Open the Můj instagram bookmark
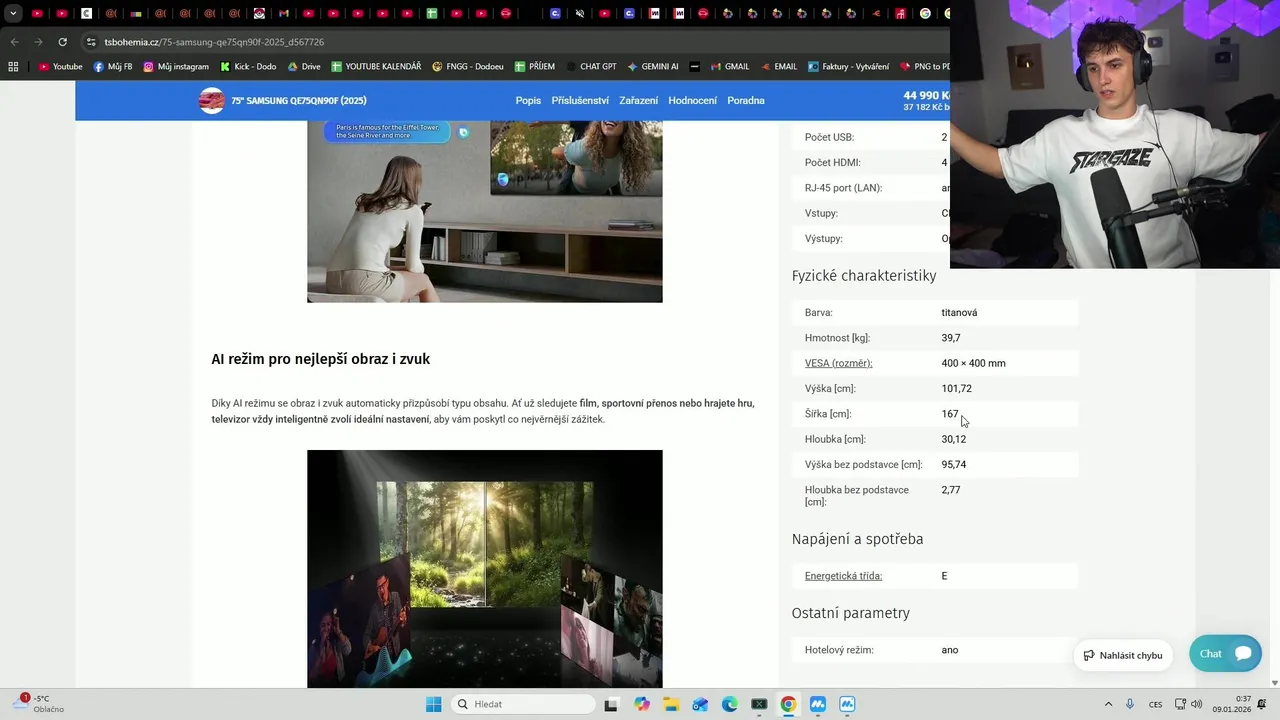This screenshot has width=1280, height=720. tap(176, 67)
